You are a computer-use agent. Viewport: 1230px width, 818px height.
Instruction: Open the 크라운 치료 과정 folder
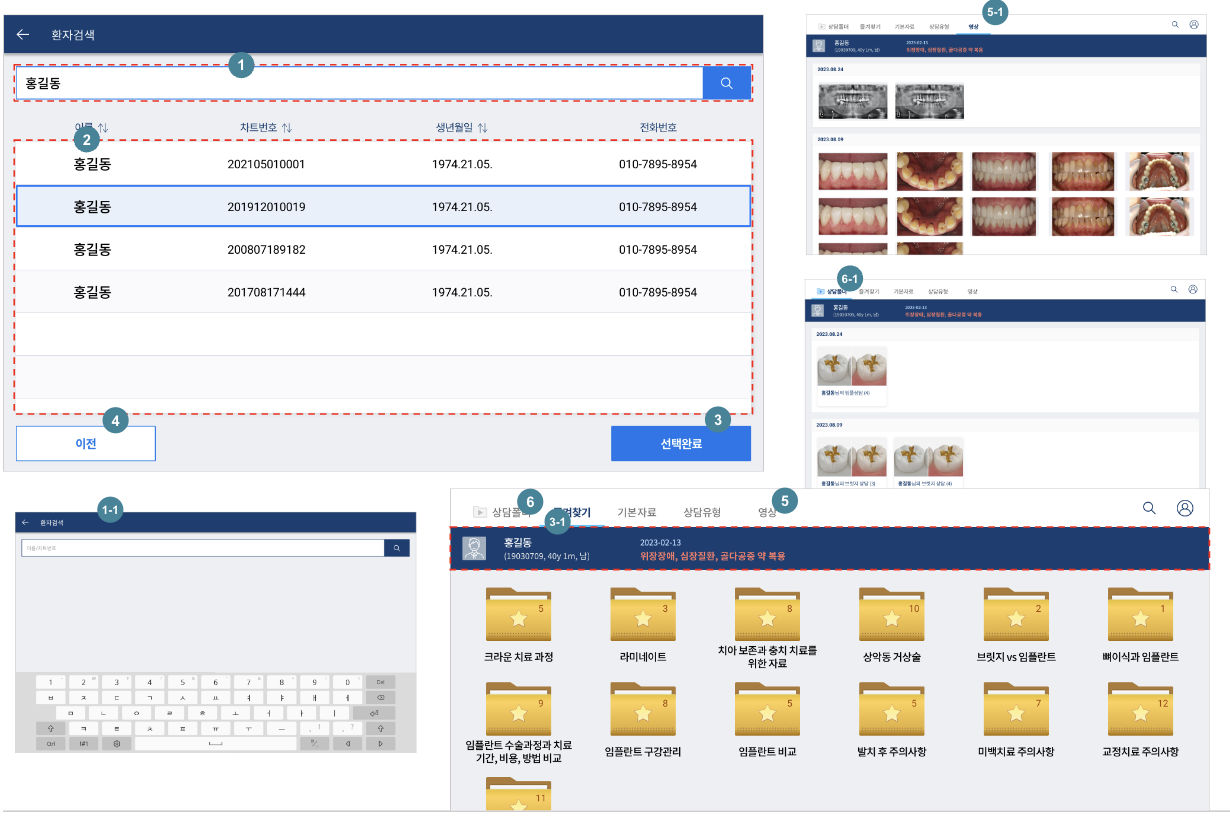pos(517,614)
